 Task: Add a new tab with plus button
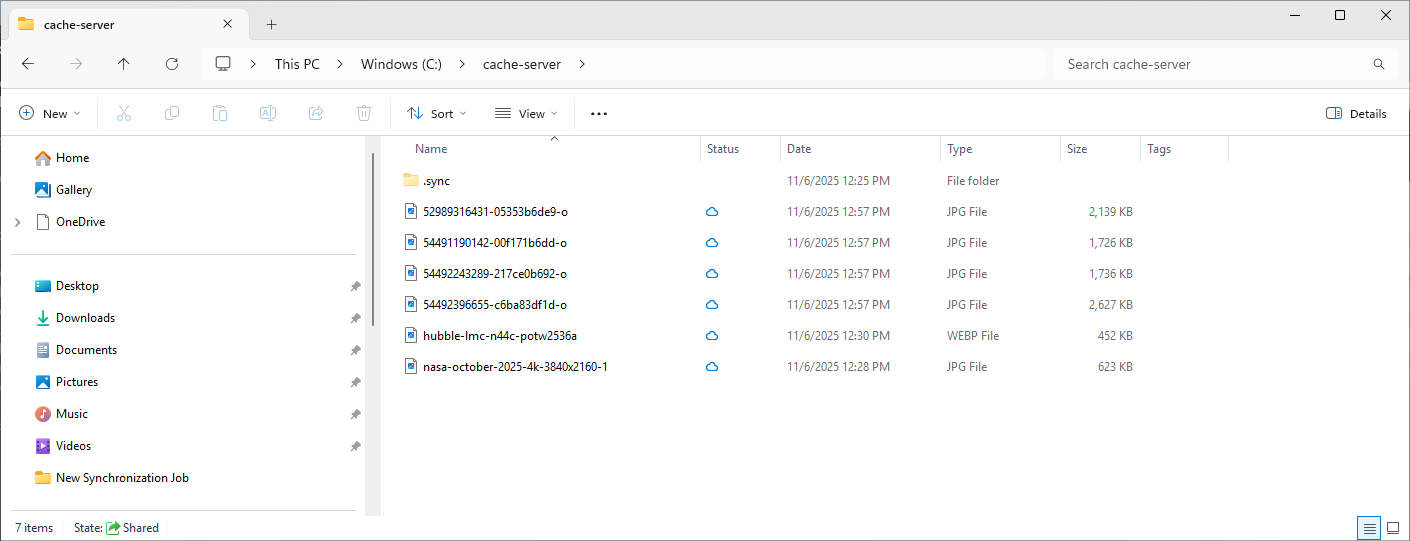coord(271,25)
